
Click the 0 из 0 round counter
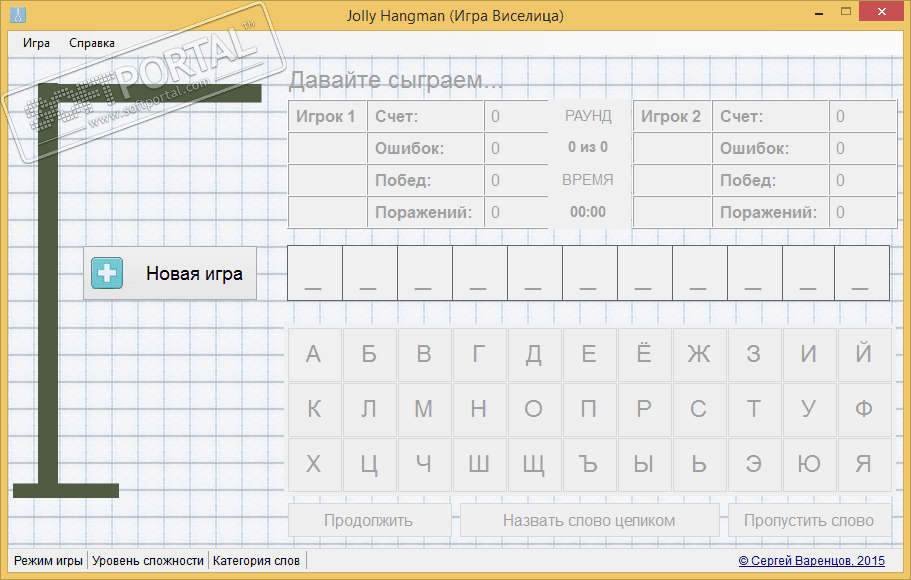588,147
